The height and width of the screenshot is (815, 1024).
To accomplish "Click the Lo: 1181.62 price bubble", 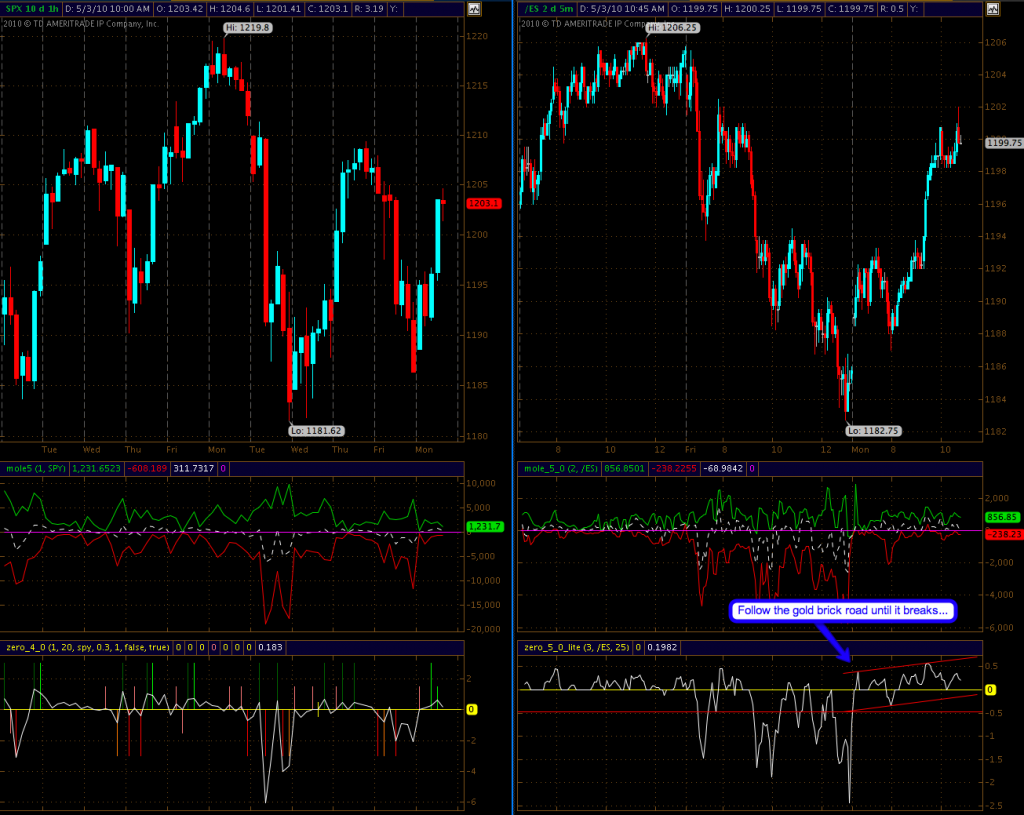I will [x=315, y=430].
